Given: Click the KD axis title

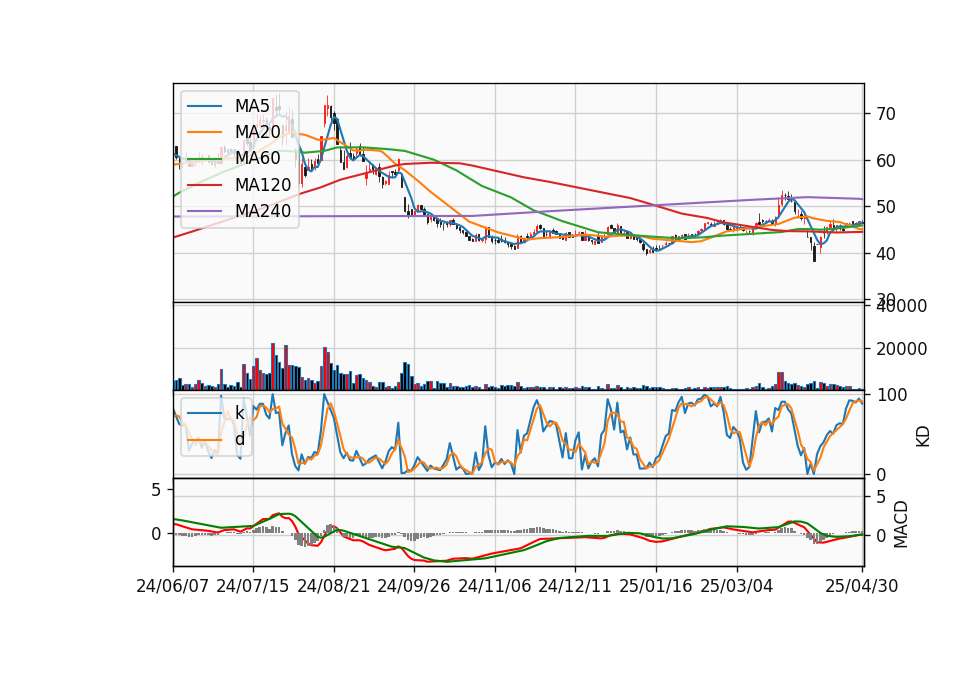Looking at the screenshot, I should (x=923, y=436).
